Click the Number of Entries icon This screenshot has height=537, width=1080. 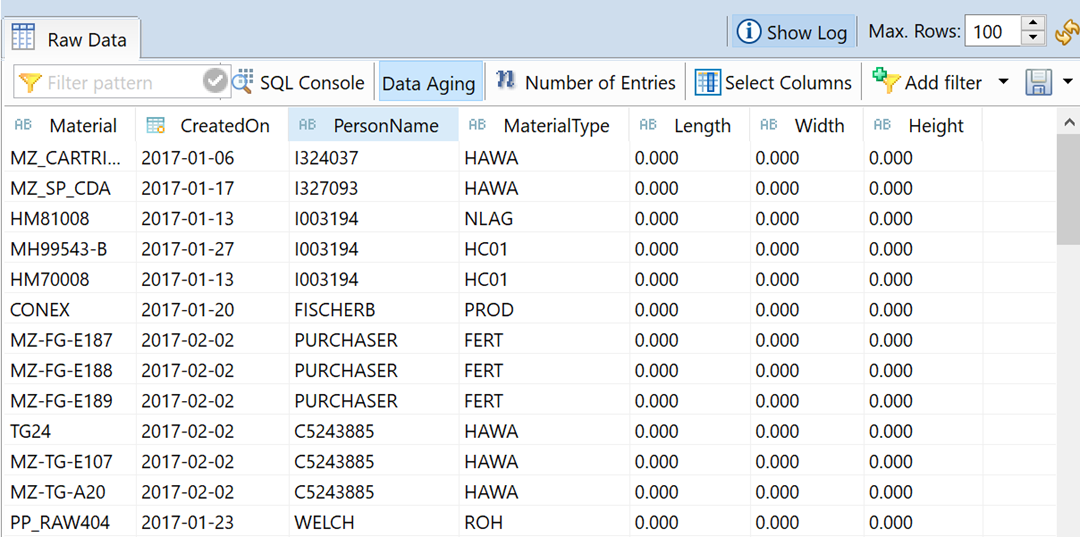pos(506,81)
